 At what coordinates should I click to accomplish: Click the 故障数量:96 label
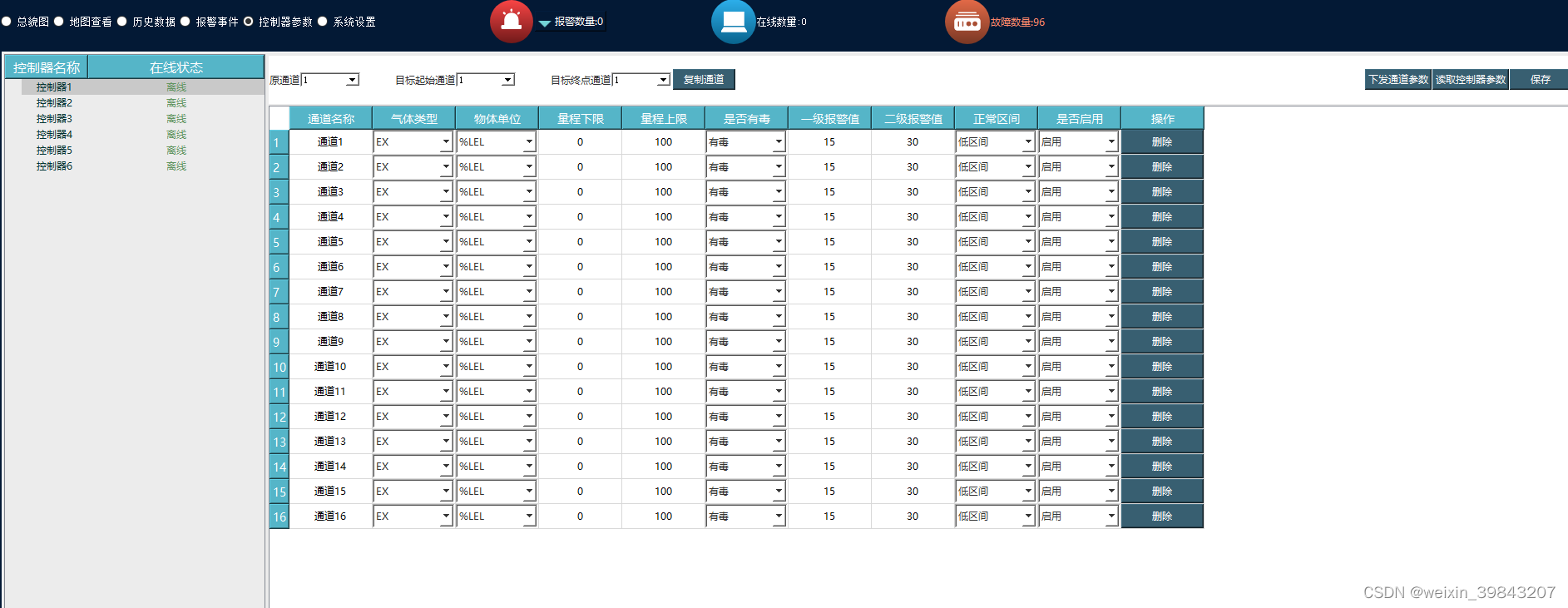pos(1017,22)
